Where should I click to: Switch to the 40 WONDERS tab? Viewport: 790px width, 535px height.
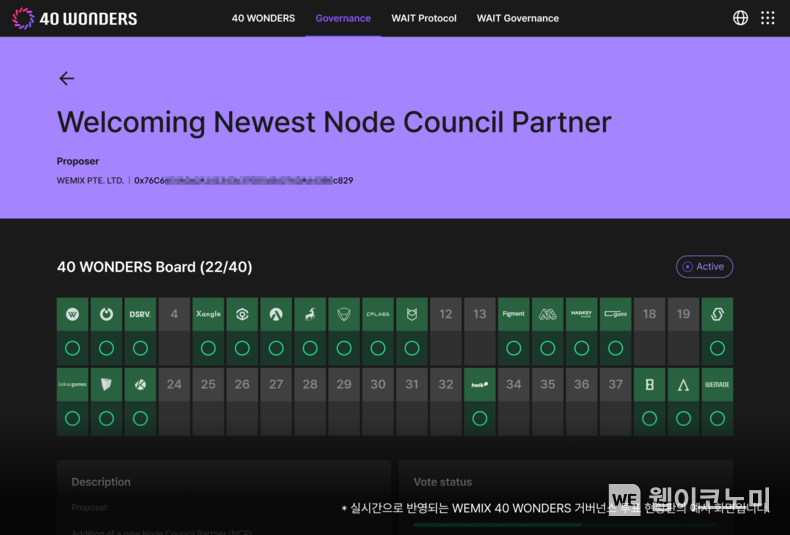264,18
